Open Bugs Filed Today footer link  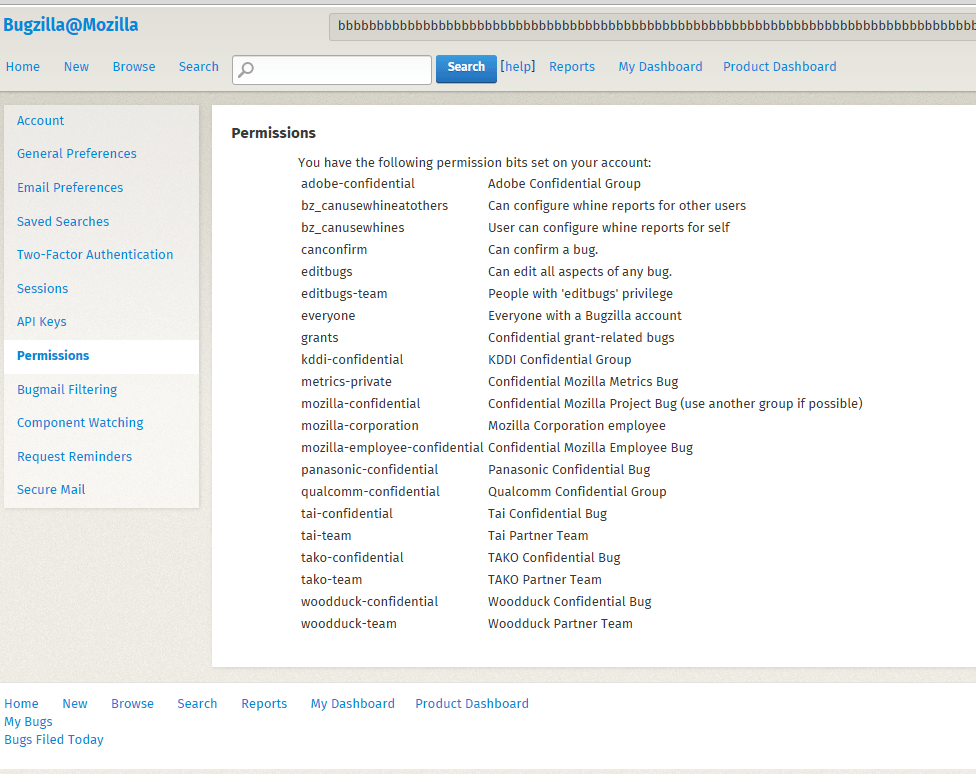click(x=54, y=740)
